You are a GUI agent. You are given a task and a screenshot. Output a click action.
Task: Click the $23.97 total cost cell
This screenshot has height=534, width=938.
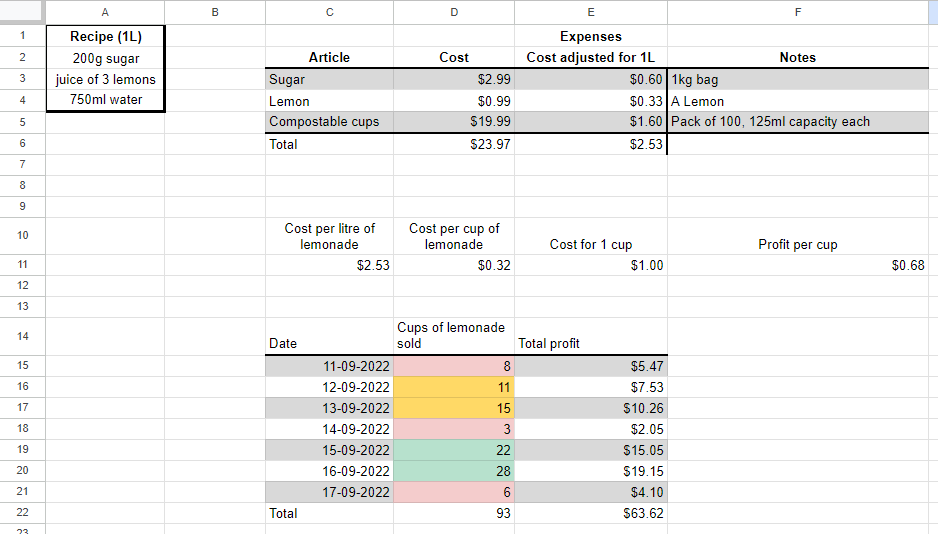[x=454, y=144]
